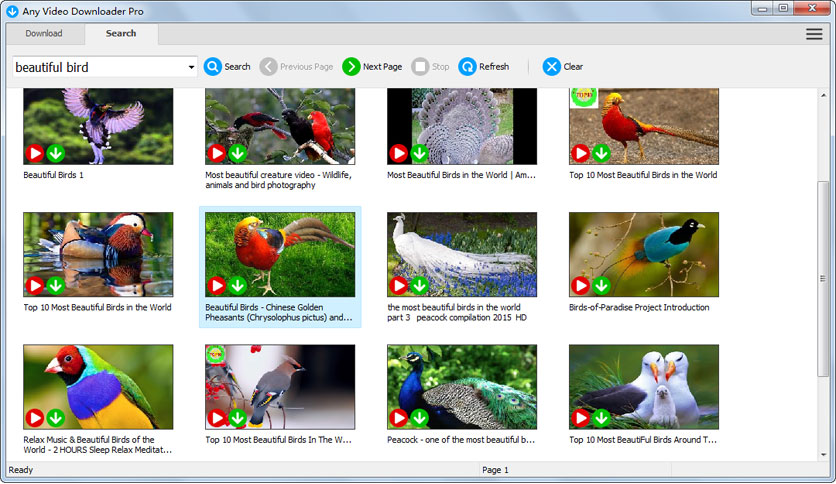Click the app logo icon in title bar
Screen dimensions: 836x484
[12, 11]
